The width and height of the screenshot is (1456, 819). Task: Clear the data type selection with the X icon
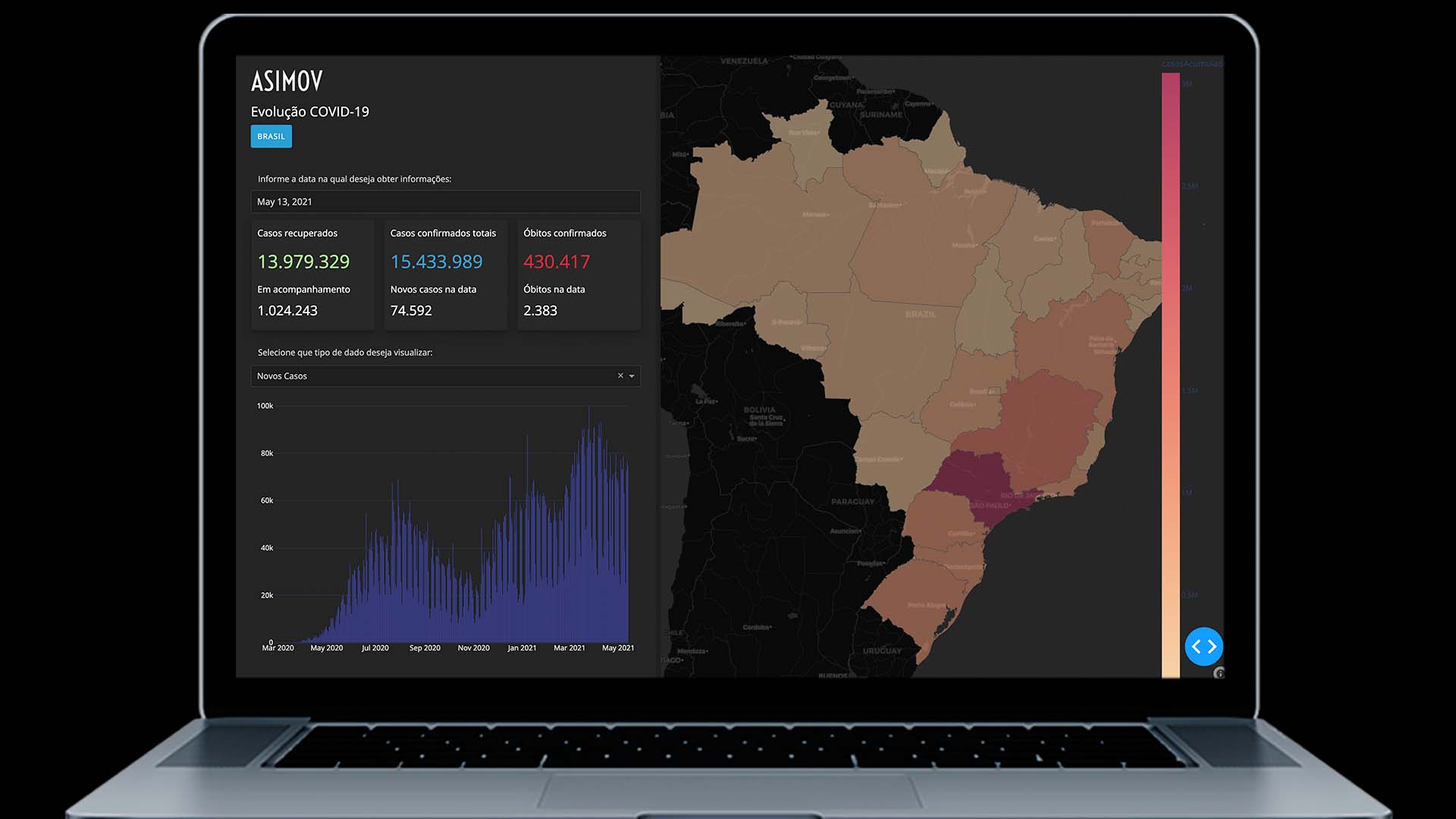pos(619,375)
